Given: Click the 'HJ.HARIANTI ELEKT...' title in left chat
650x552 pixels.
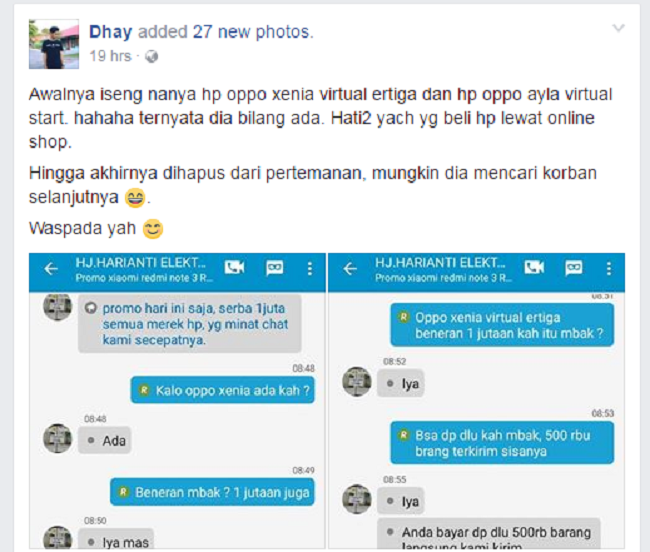Looking at the screenshot, I should point(141,263).
